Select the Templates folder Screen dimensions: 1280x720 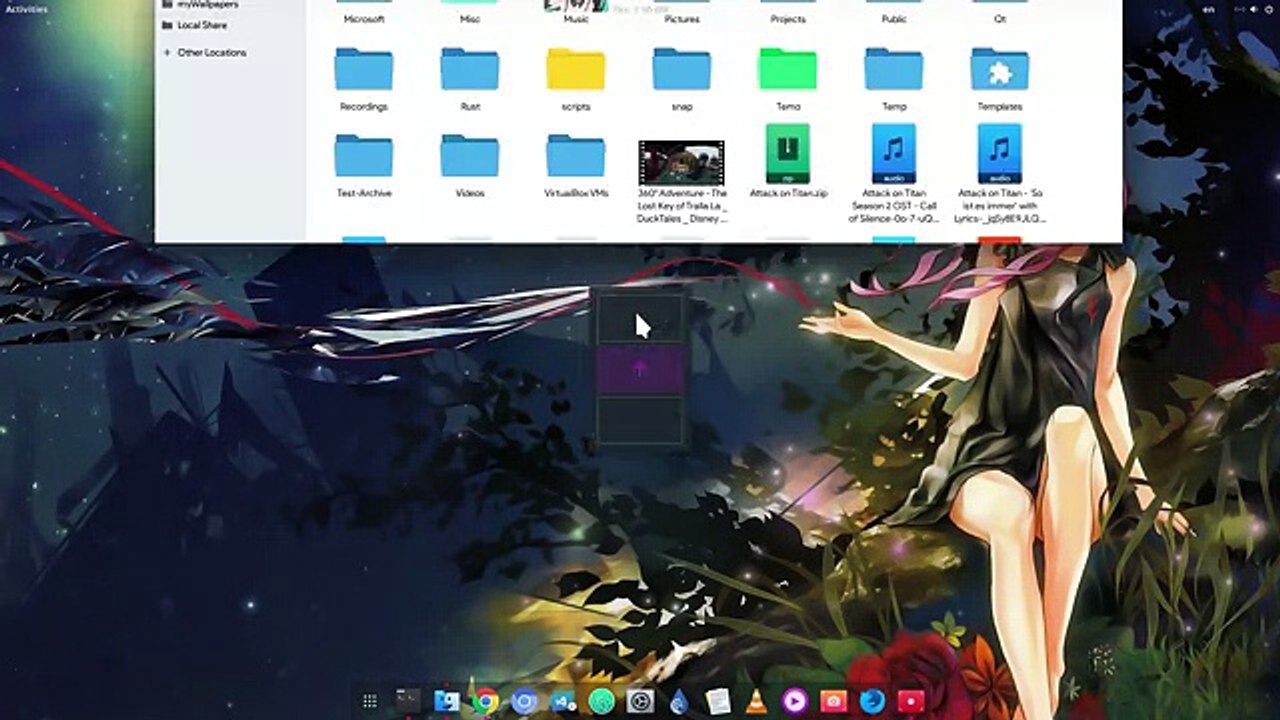[x=1000, y=78]
